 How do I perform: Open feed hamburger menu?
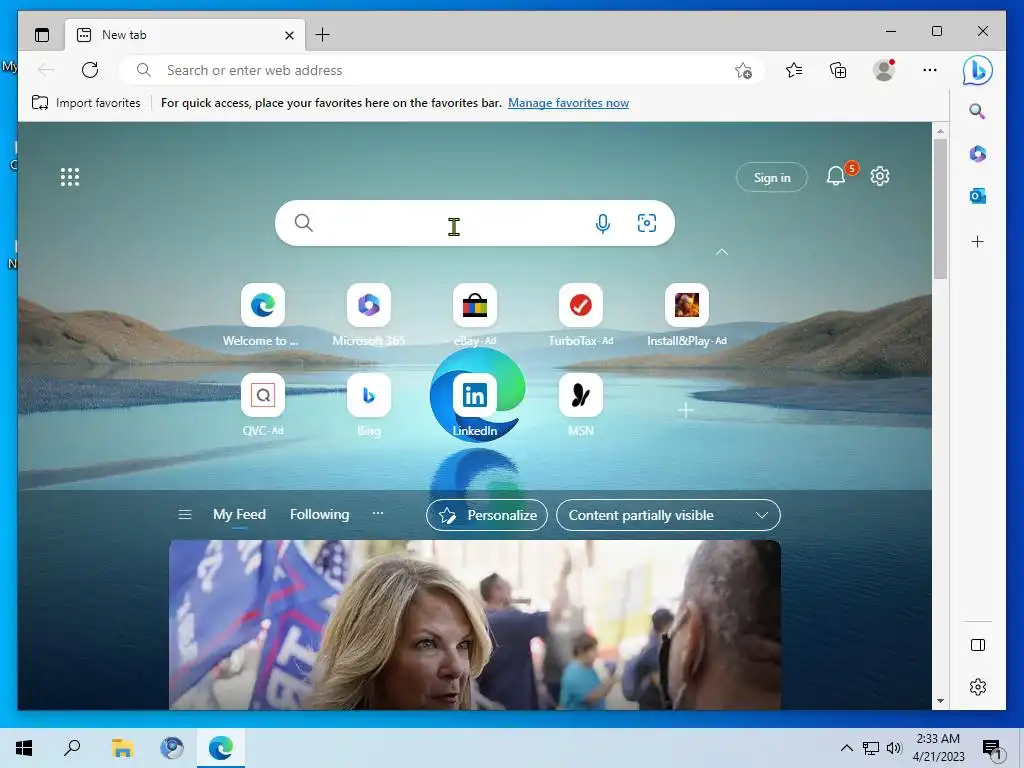click(x=185, y=515)
